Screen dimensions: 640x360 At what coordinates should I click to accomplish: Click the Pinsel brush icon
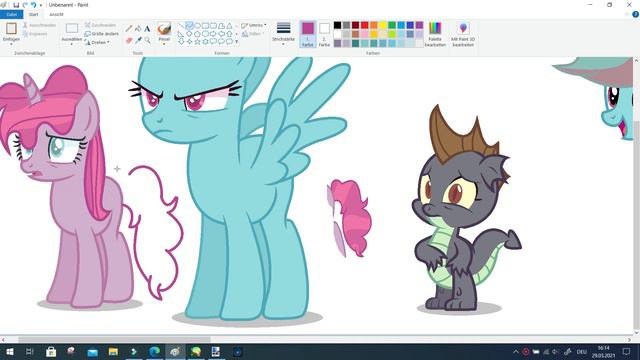[164, 29]
